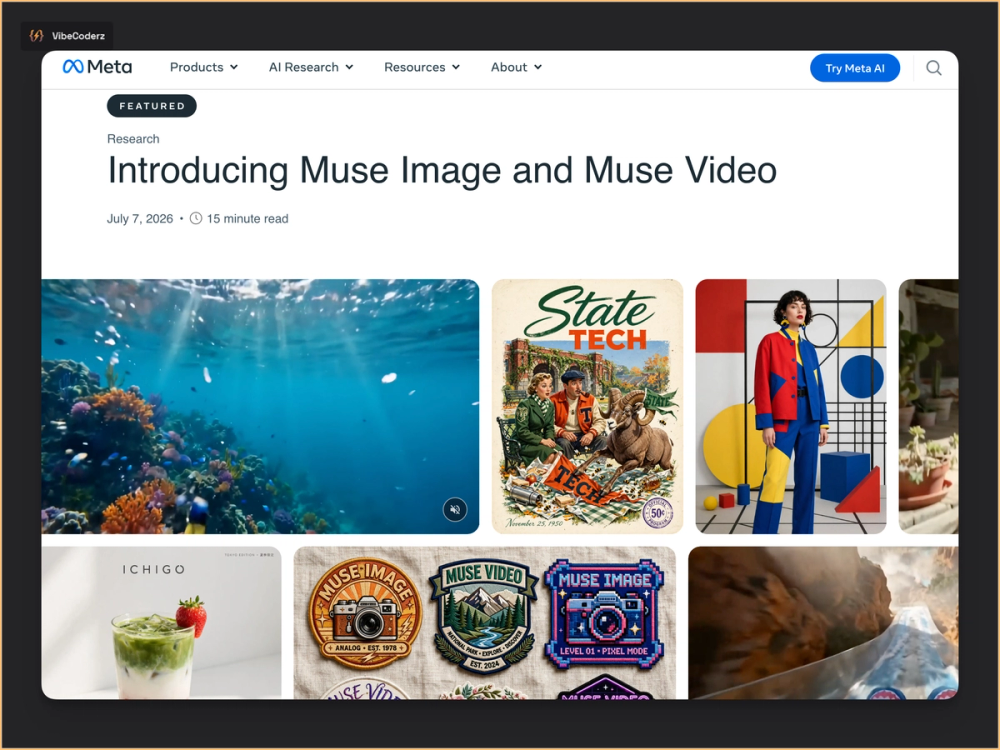
Task: Expand the AI Research dropdown
Action: click(311, 67)
